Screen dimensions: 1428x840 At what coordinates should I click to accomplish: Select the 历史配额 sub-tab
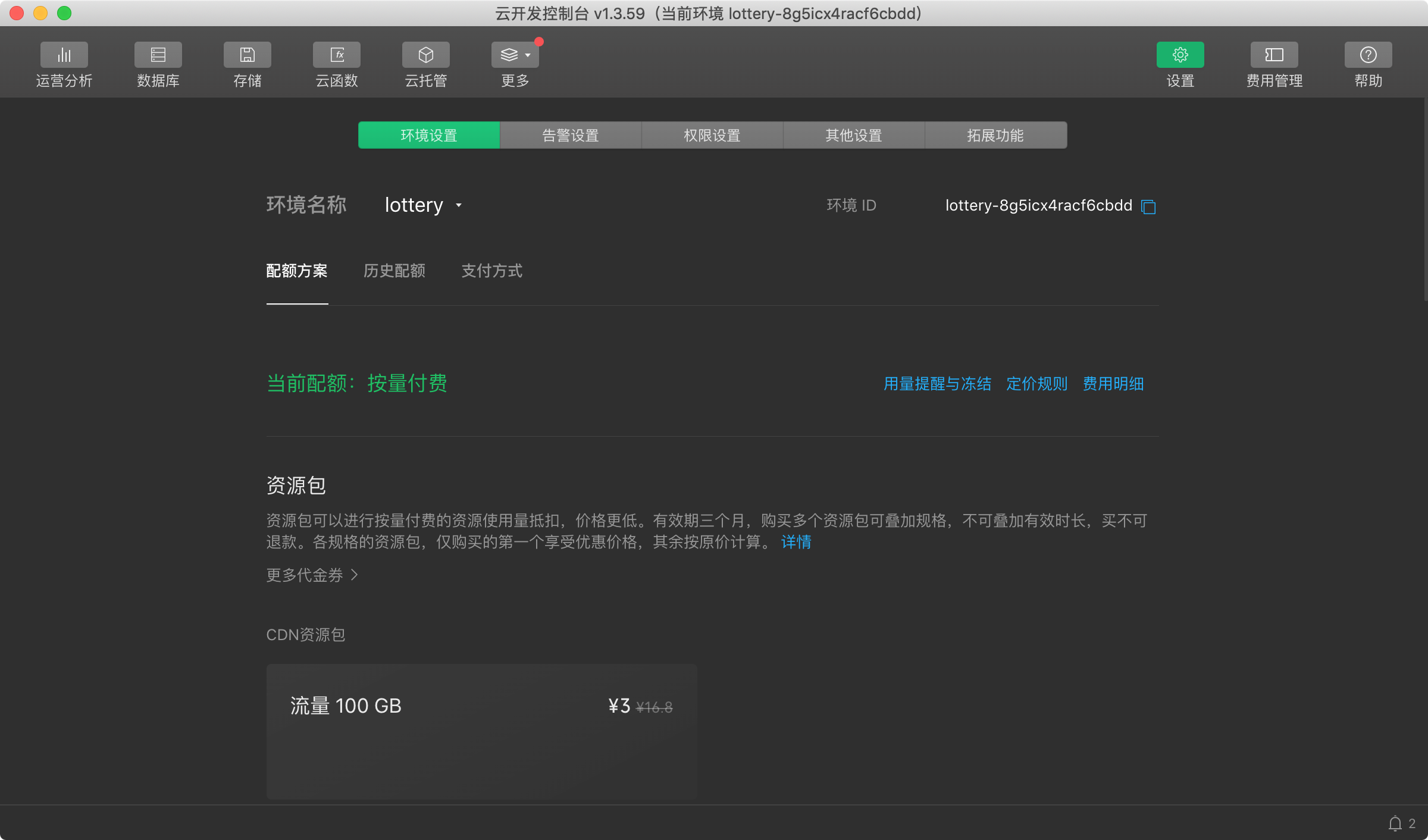tap(394, 271)
